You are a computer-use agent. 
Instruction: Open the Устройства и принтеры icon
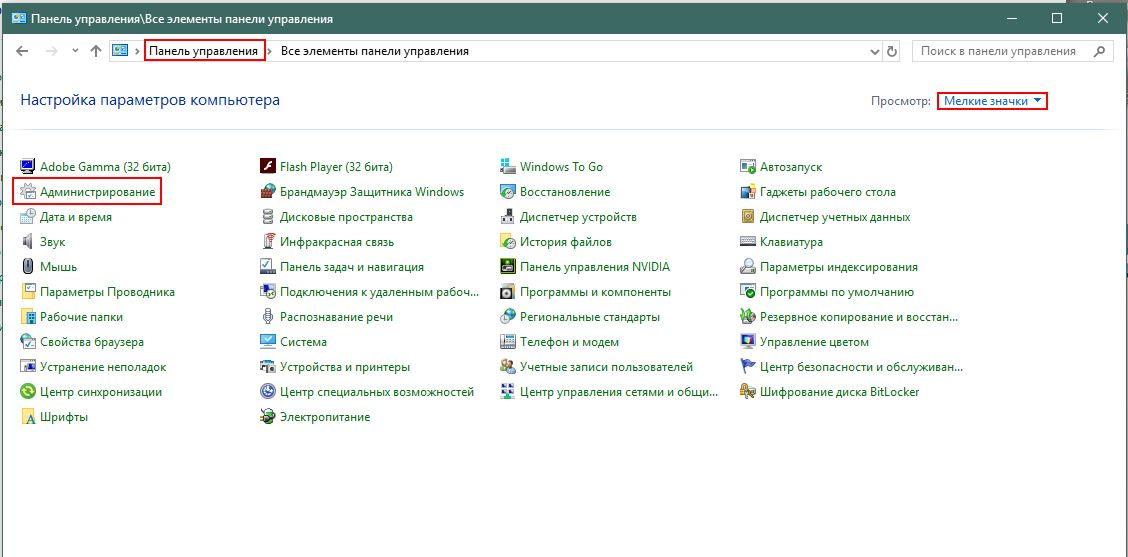point(268,367)
